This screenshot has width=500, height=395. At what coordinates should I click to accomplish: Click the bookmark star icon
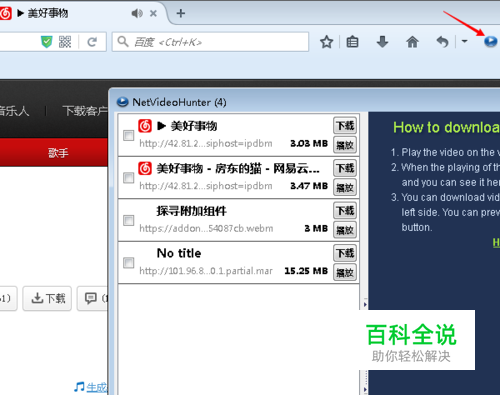tap(326, 42)
